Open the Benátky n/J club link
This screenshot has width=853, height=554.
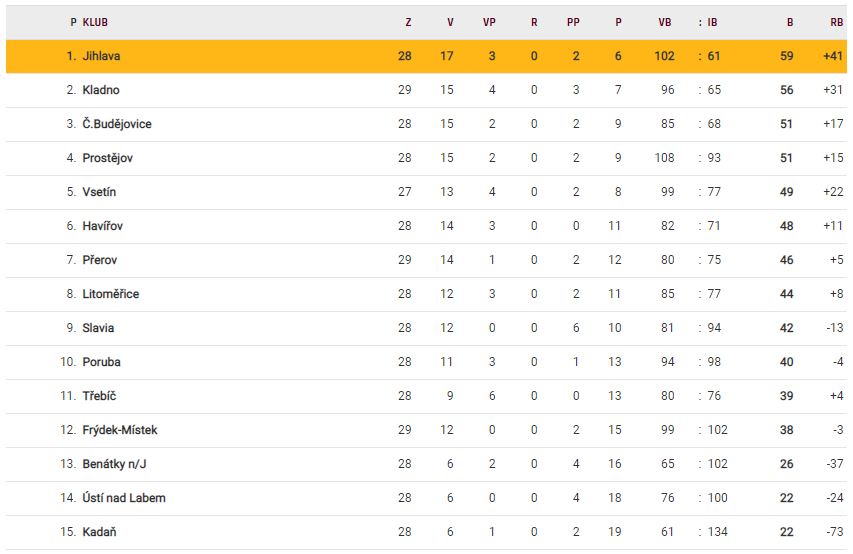point(115,464)
